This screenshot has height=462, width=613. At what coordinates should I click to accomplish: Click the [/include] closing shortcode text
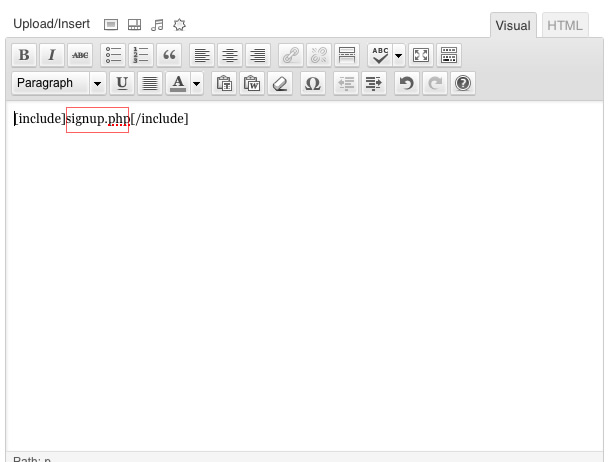(x=160, y=118)
